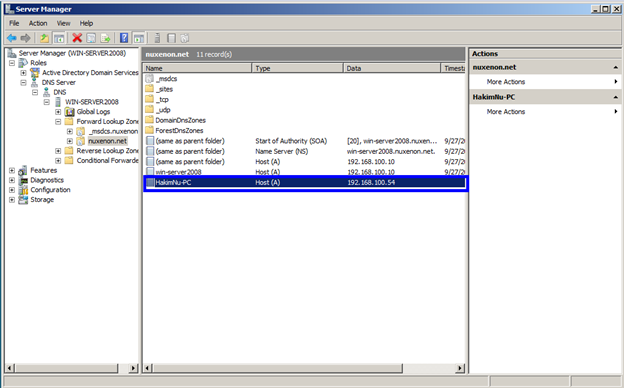Expand the Reverse Lookup Zones node

point(58,151)
